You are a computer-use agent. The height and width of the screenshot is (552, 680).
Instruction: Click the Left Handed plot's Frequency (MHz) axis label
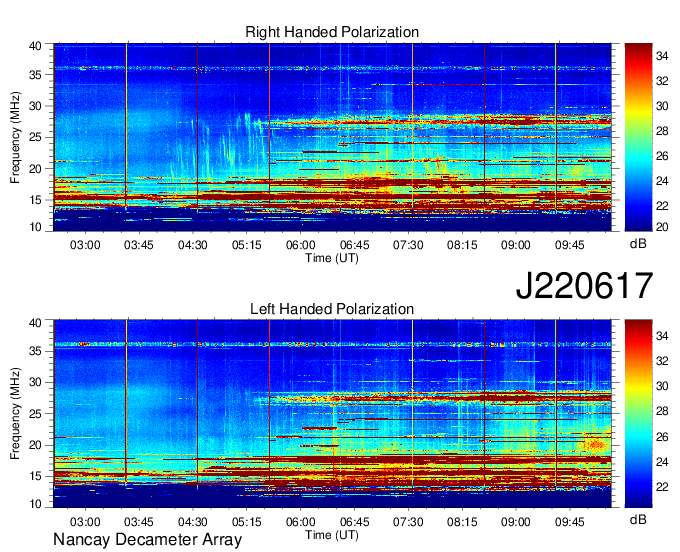tap(15, 414)
